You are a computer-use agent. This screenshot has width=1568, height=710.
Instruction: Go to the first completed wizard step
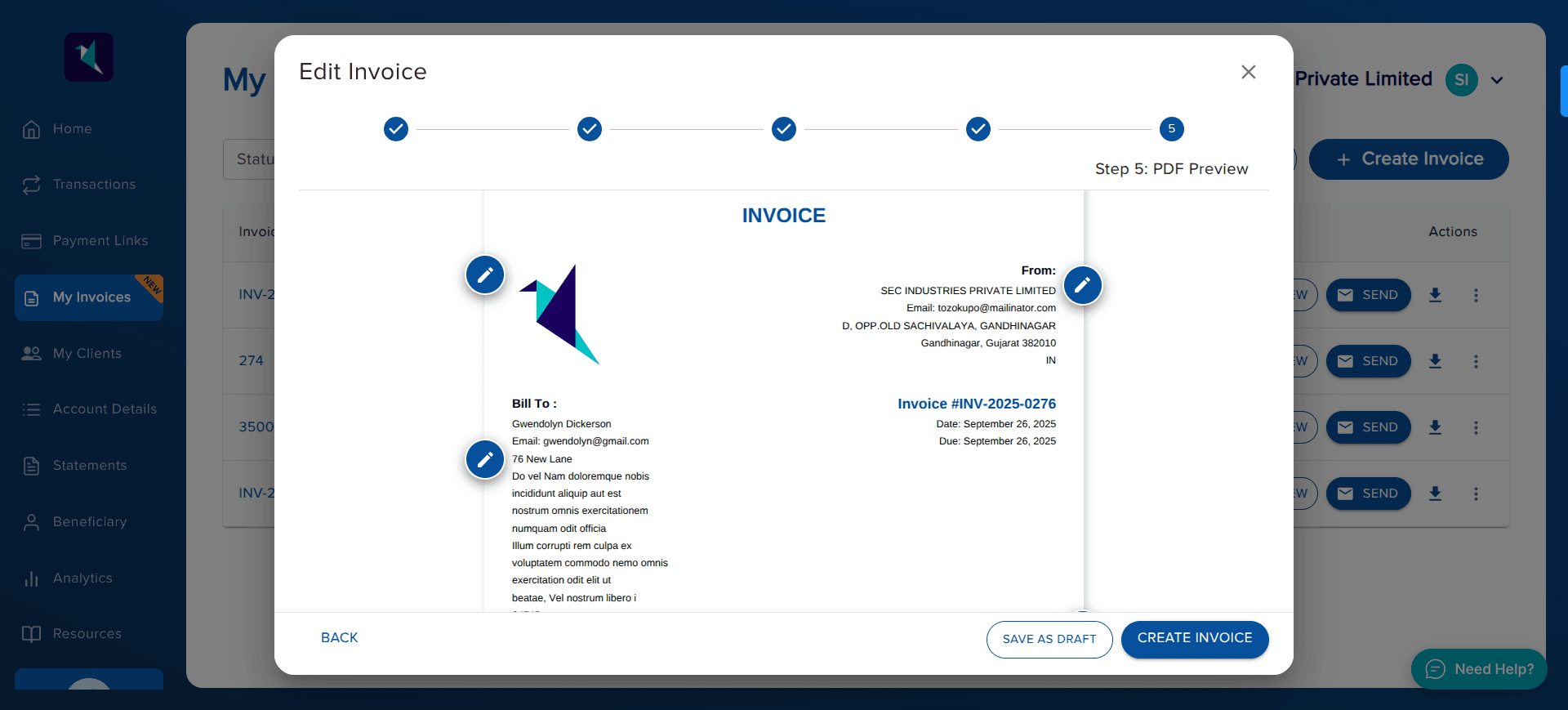396,129
